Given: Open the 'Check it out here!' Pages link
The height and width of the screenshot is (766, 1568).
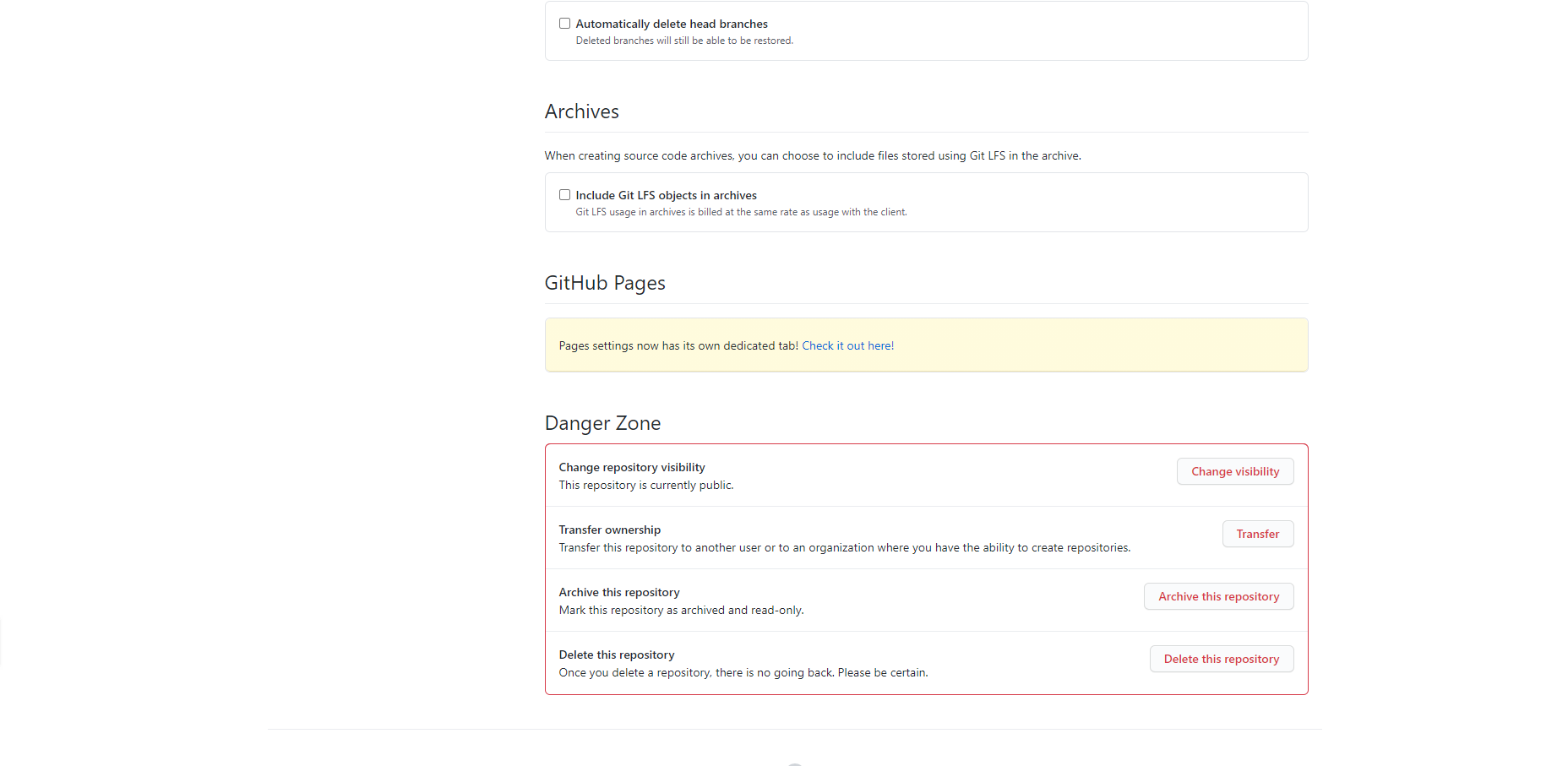Looking at the screenshot, I should click(x=847, y=345).
